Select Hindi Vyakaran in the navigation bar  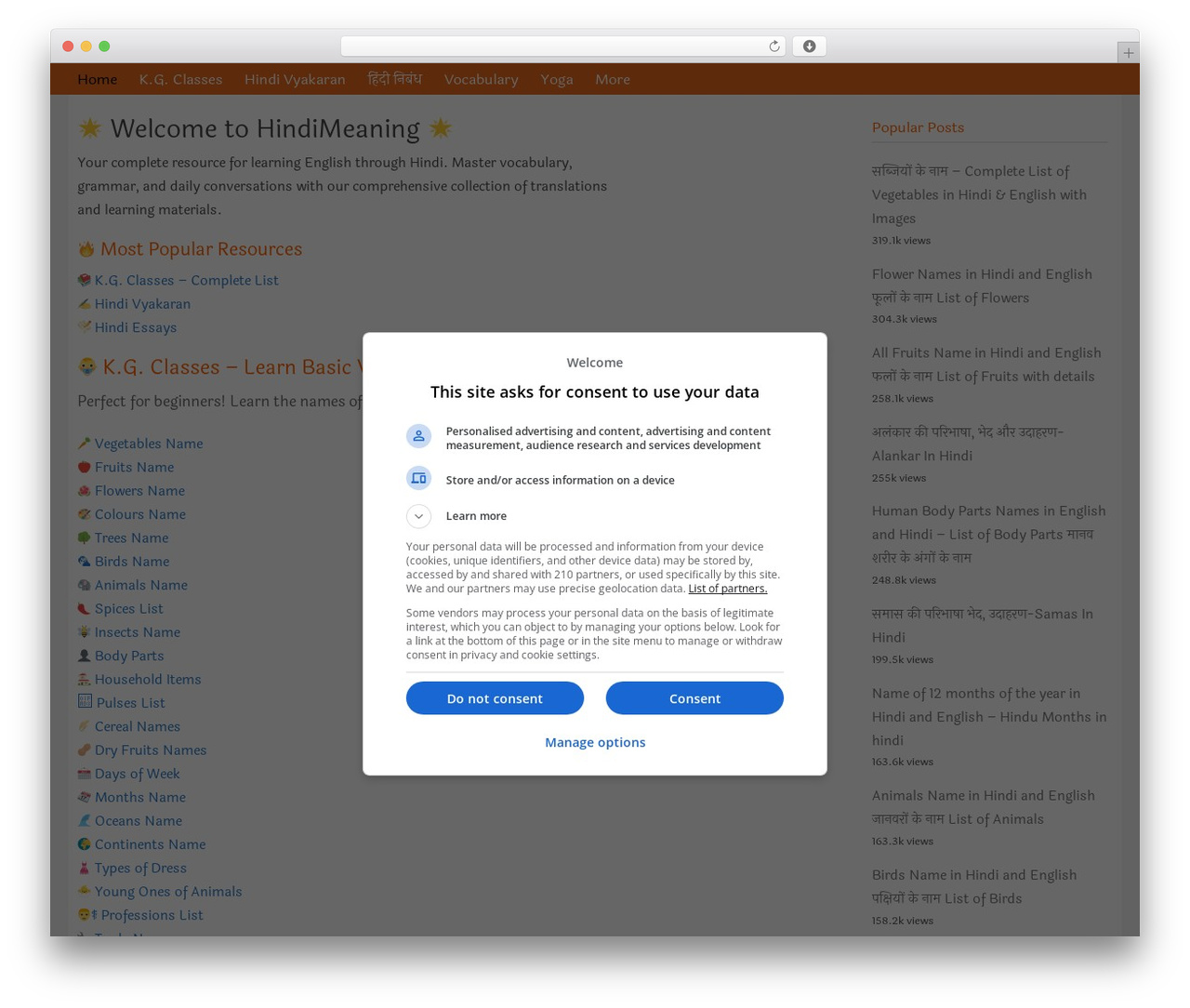click(295, 79)
